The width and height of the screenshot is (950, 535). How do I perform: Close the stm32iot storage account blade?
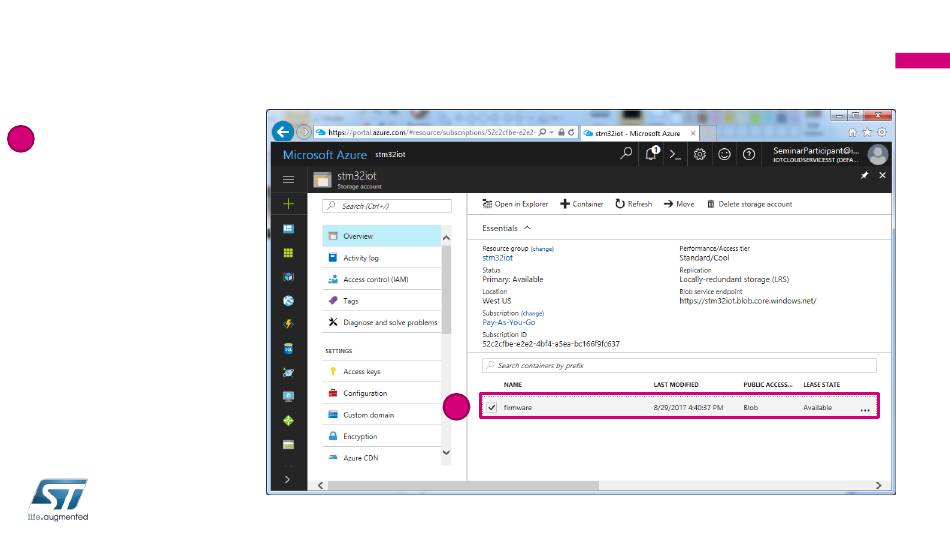[x=882, y=175]
